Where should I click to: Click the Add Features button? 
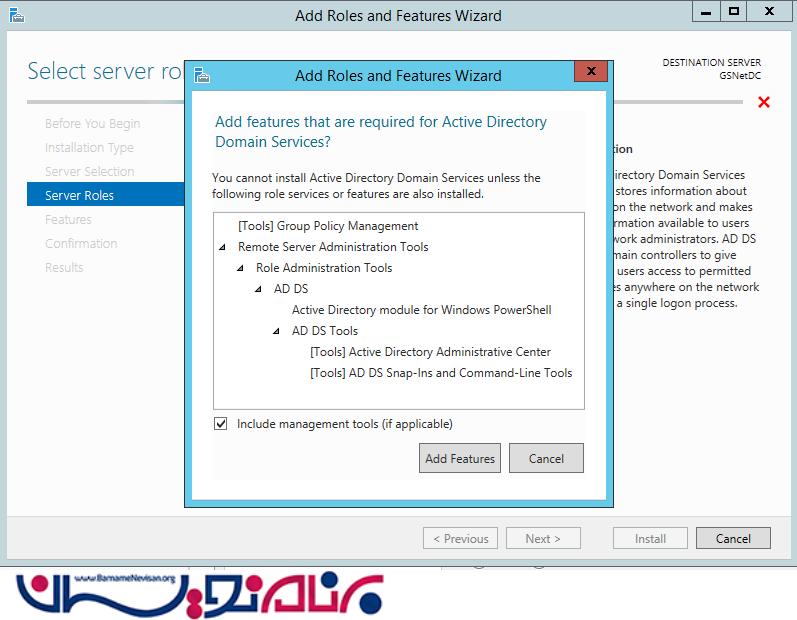click(x=459, y=458)
